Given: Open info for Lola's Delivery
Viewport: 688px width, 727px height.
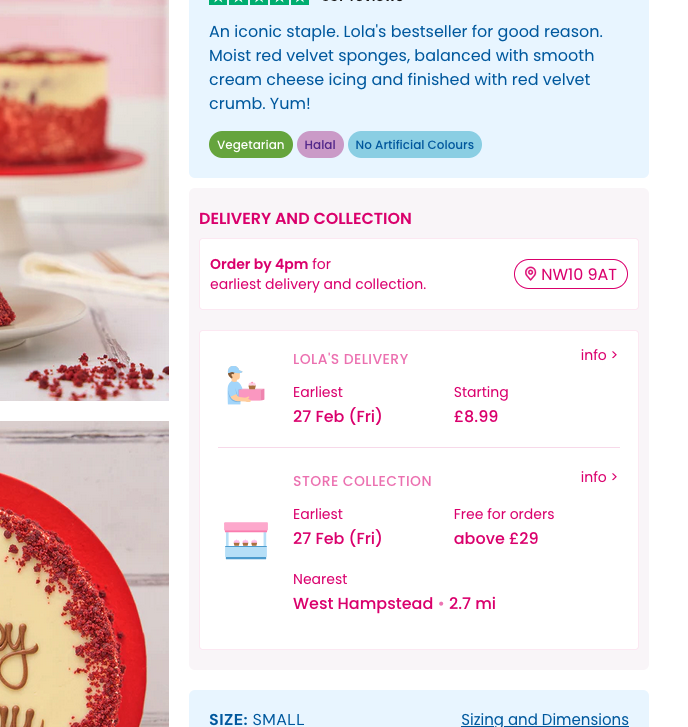Looking at the screenshot, I should [599, 355].
